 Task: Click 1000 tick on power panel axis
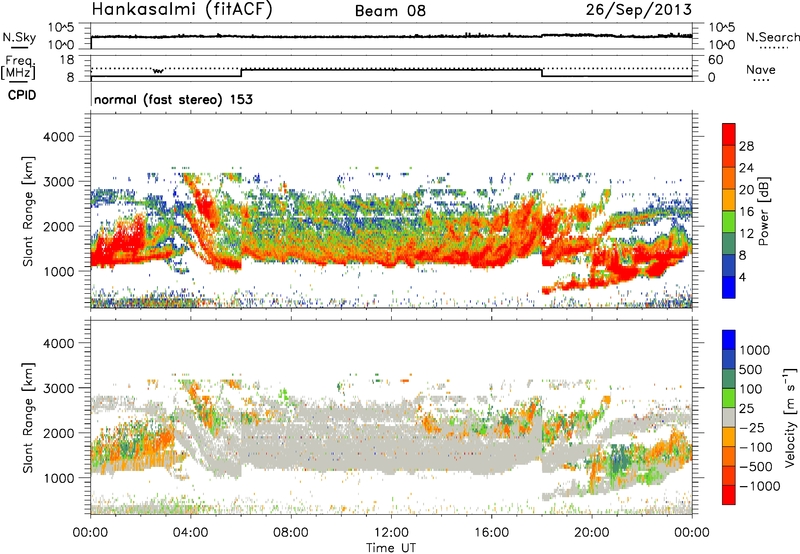[58, 271]
